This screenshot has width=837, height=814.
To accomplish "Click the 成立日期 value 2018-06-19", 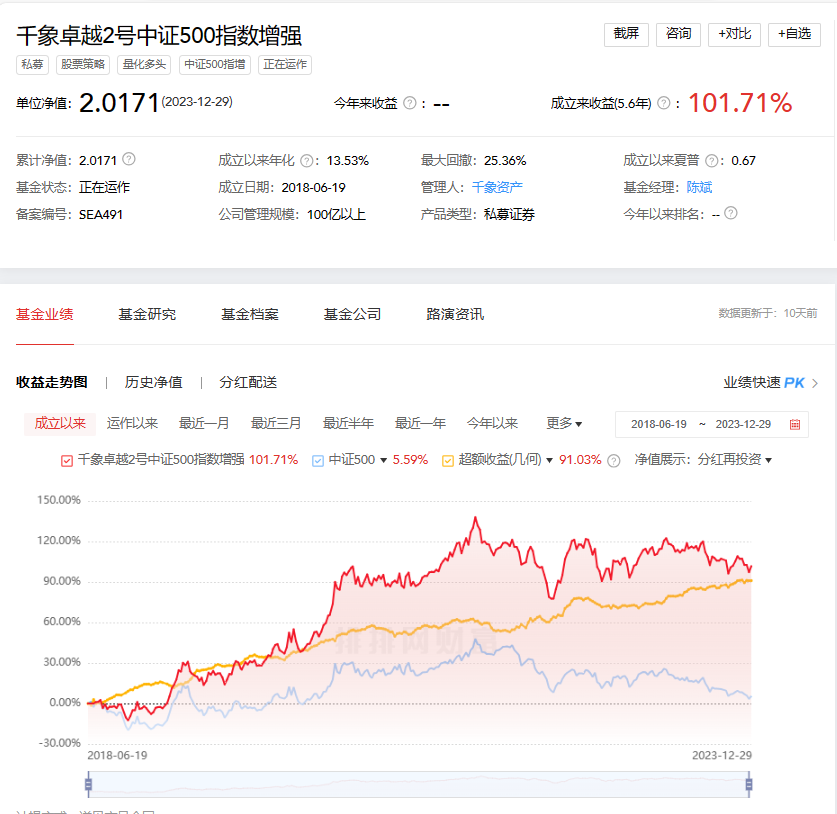I will 313,187.
